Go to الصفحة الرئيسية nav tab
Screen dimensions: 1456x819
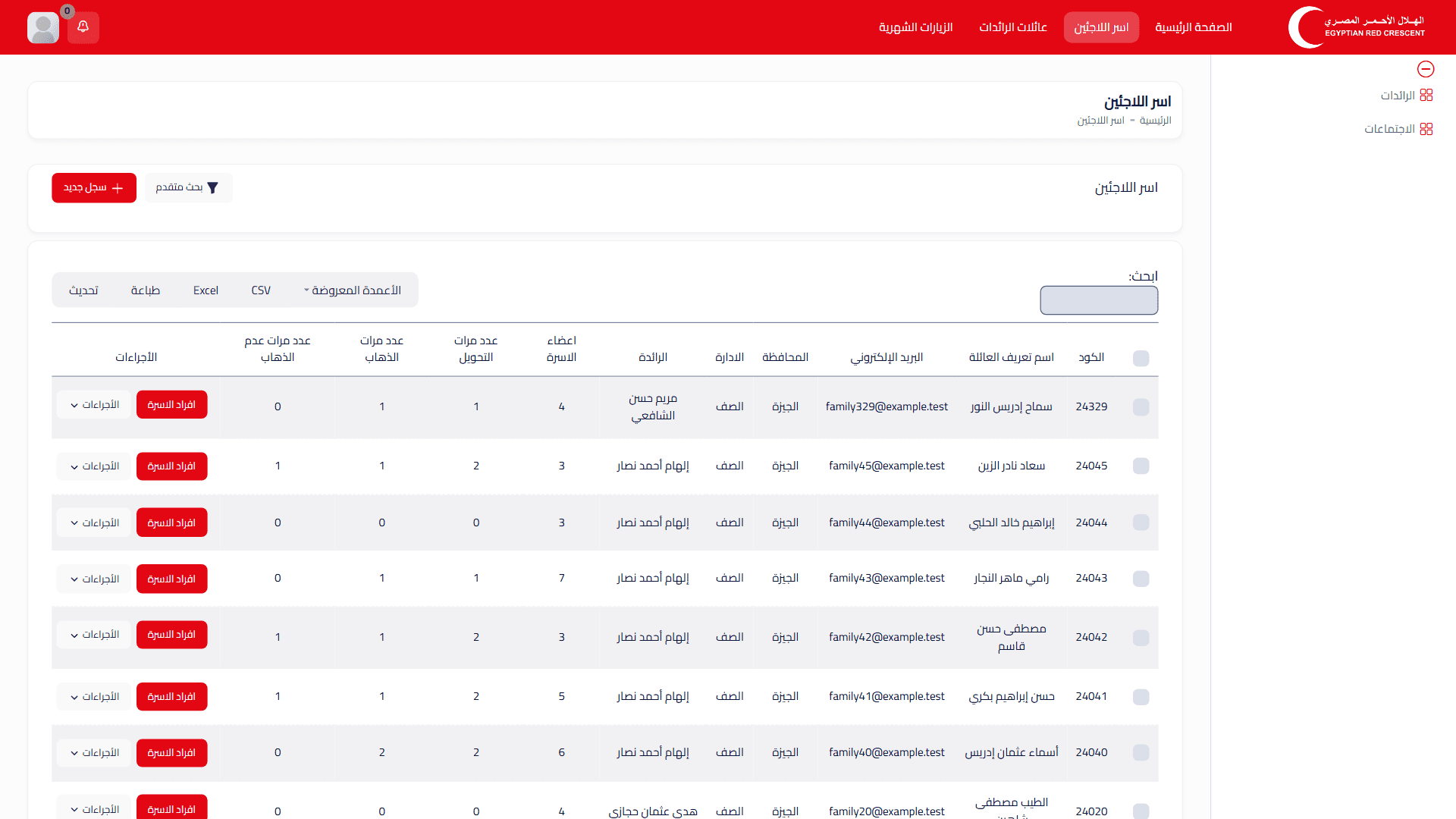[x=1193, y=27]
